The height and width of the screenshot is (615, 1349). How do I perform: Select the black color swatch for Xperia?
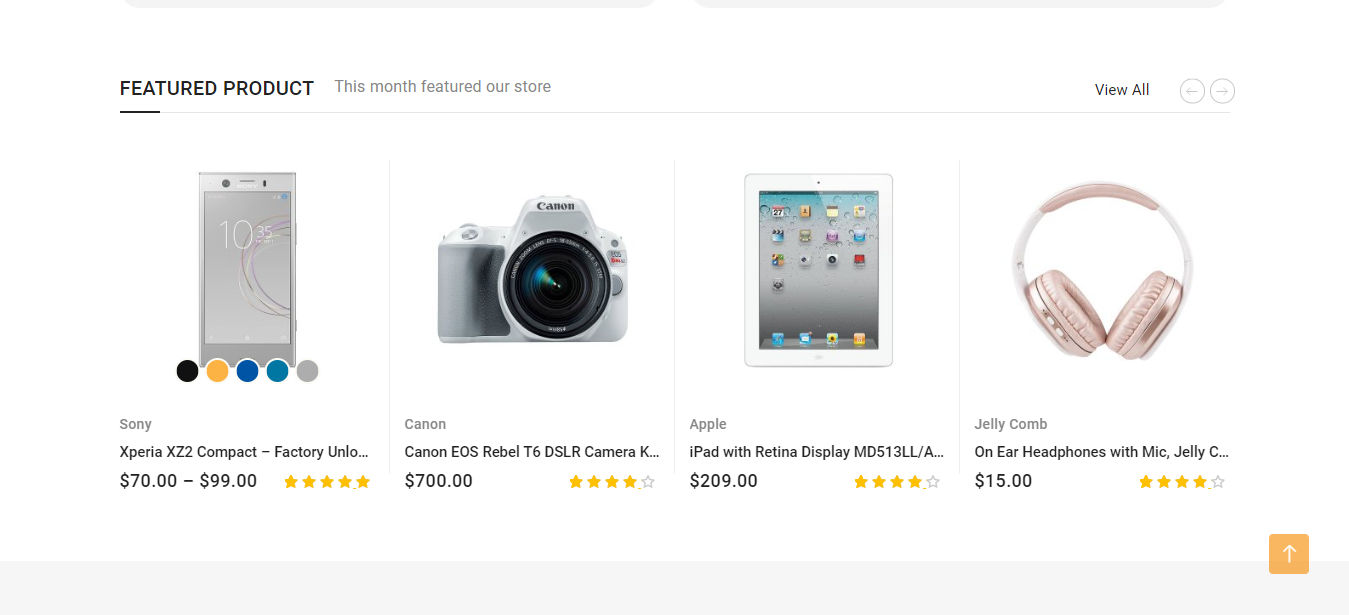tap(187, 371)
